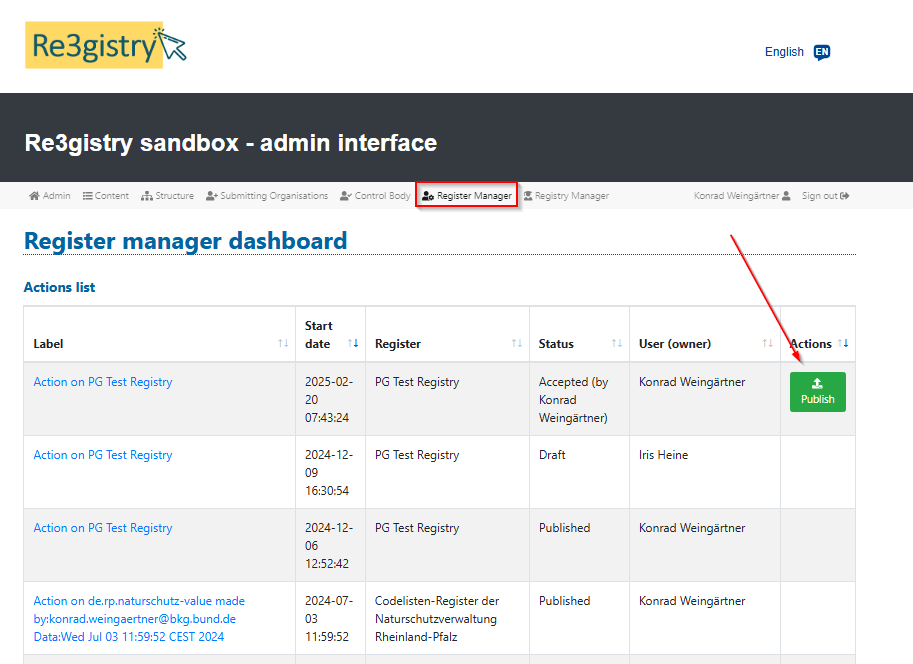Open Konrad Weingärtner user profile
Viewport: 913px width, 664px height.
pos(742,196)
